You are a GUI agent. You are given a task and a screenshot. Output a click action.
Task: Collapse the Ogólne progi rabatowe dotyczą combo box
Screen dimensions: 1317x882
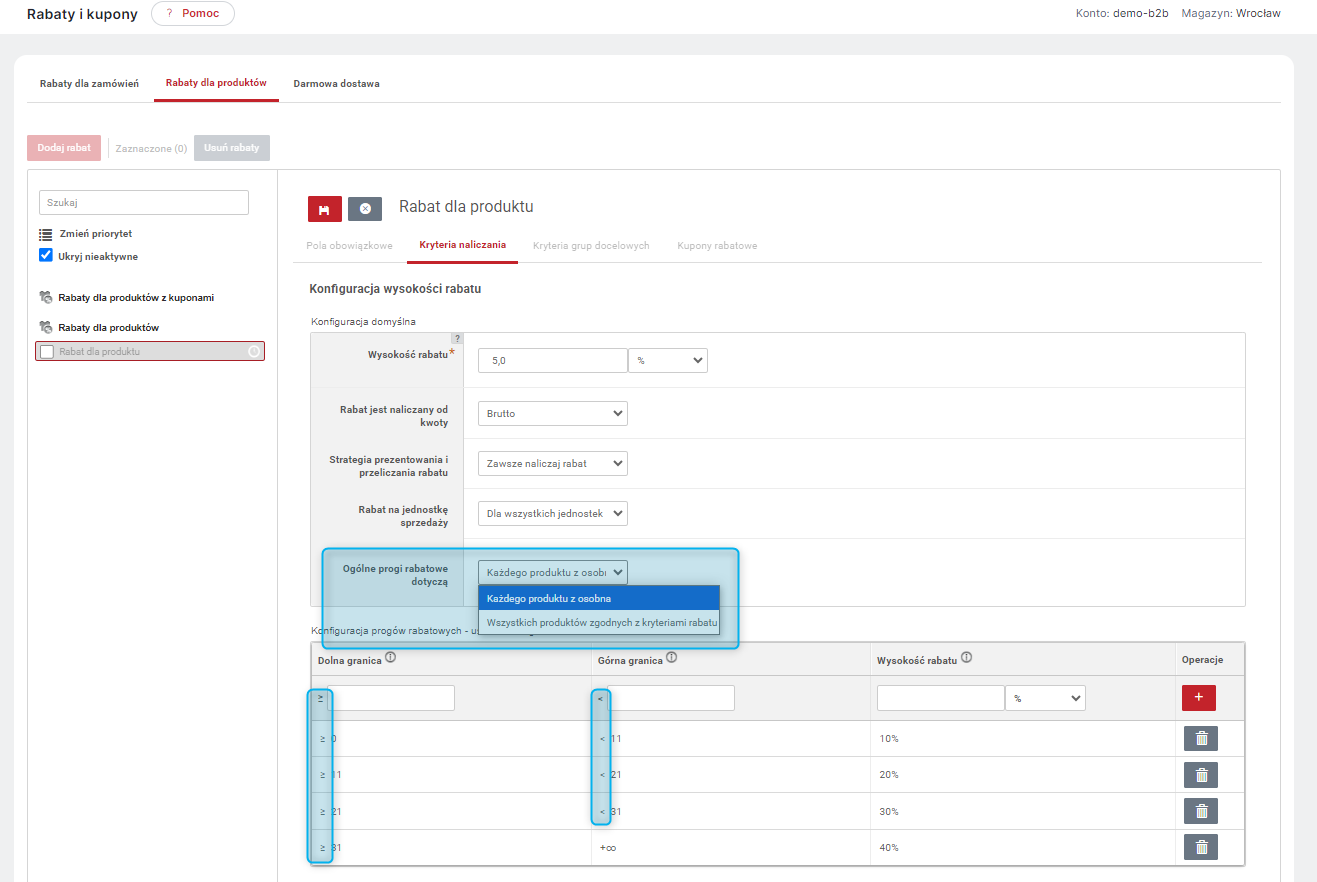pyautogui.click(x=553, y=572)
